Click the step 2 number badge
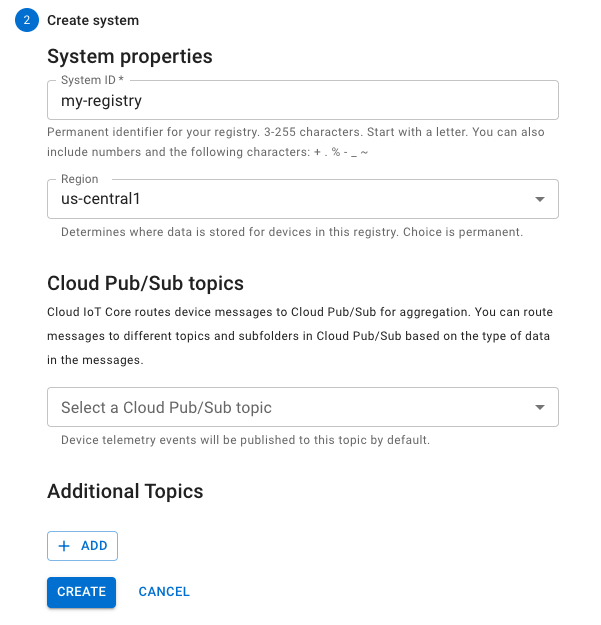Screen dimensions: 601x625 point(26,20)
